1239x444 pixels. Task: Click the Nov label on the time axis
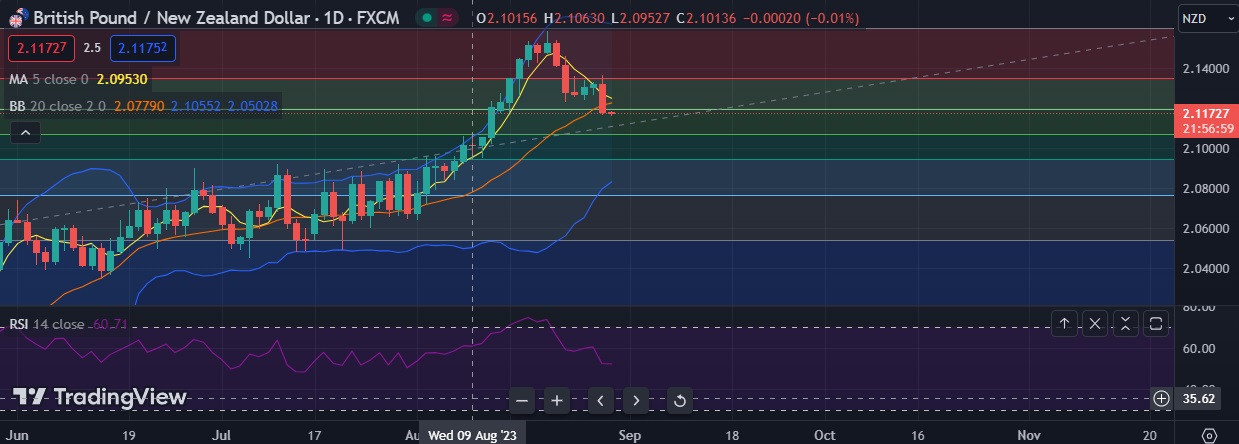tap(1028, 435)
